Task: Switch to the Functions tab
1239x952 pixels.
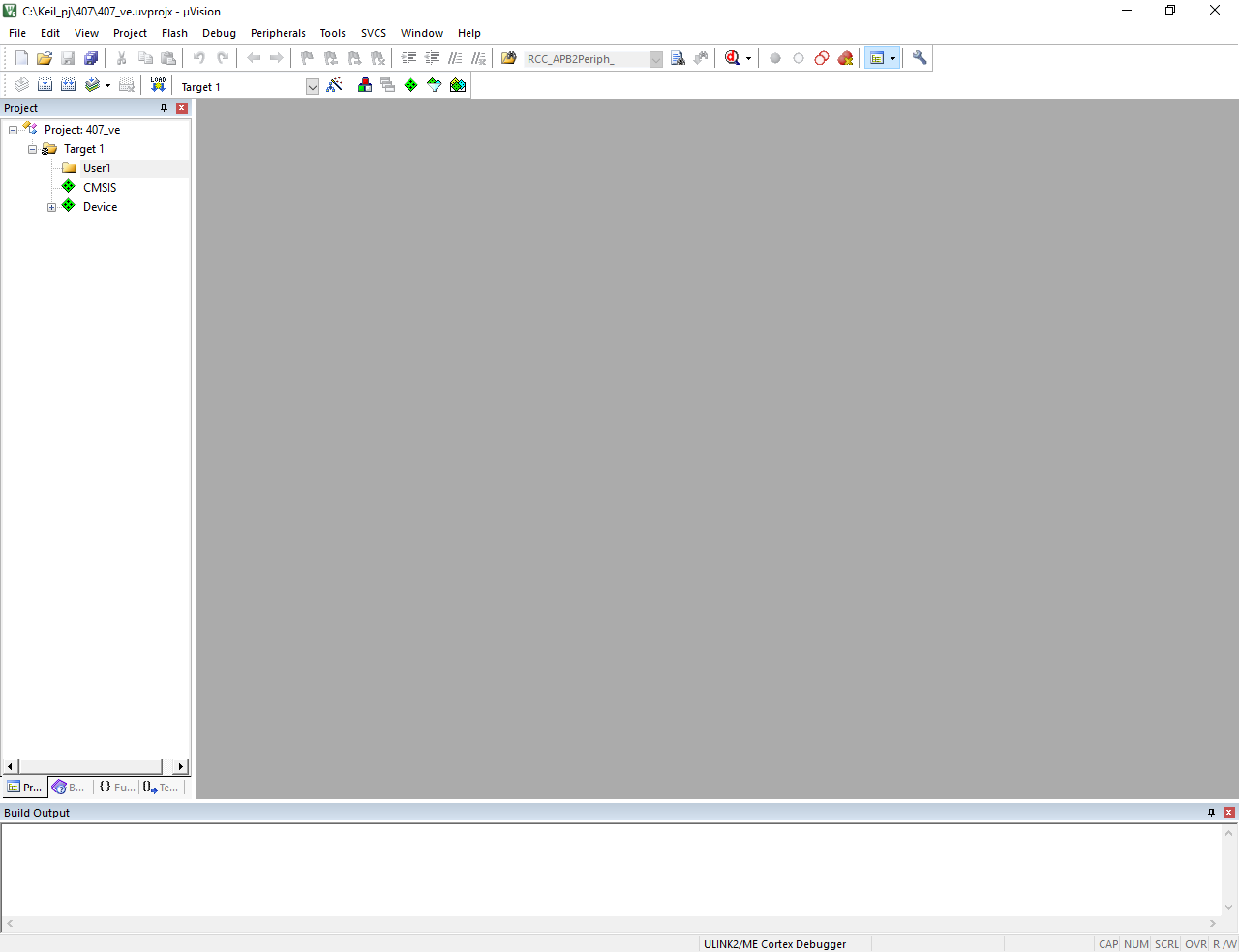Action: pyautogui.click(x=116, y=788)
